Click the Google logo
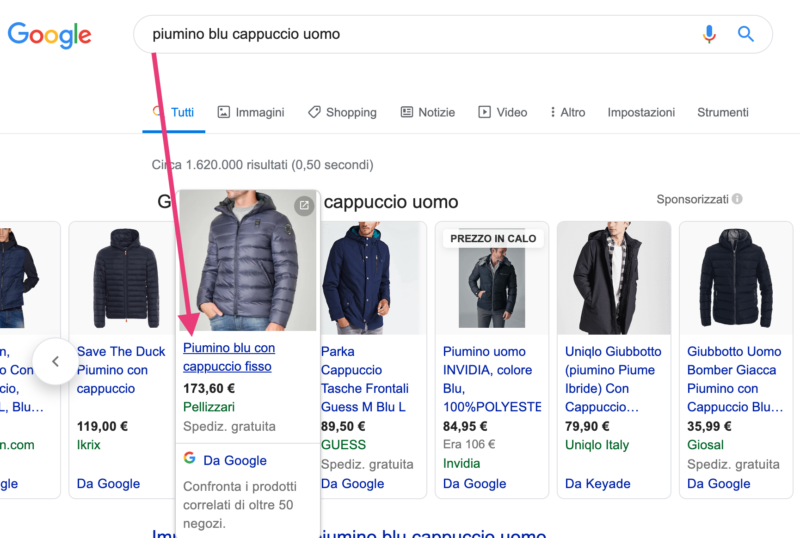The height and width of the screenshot is (538, 800). coord(49,35)
